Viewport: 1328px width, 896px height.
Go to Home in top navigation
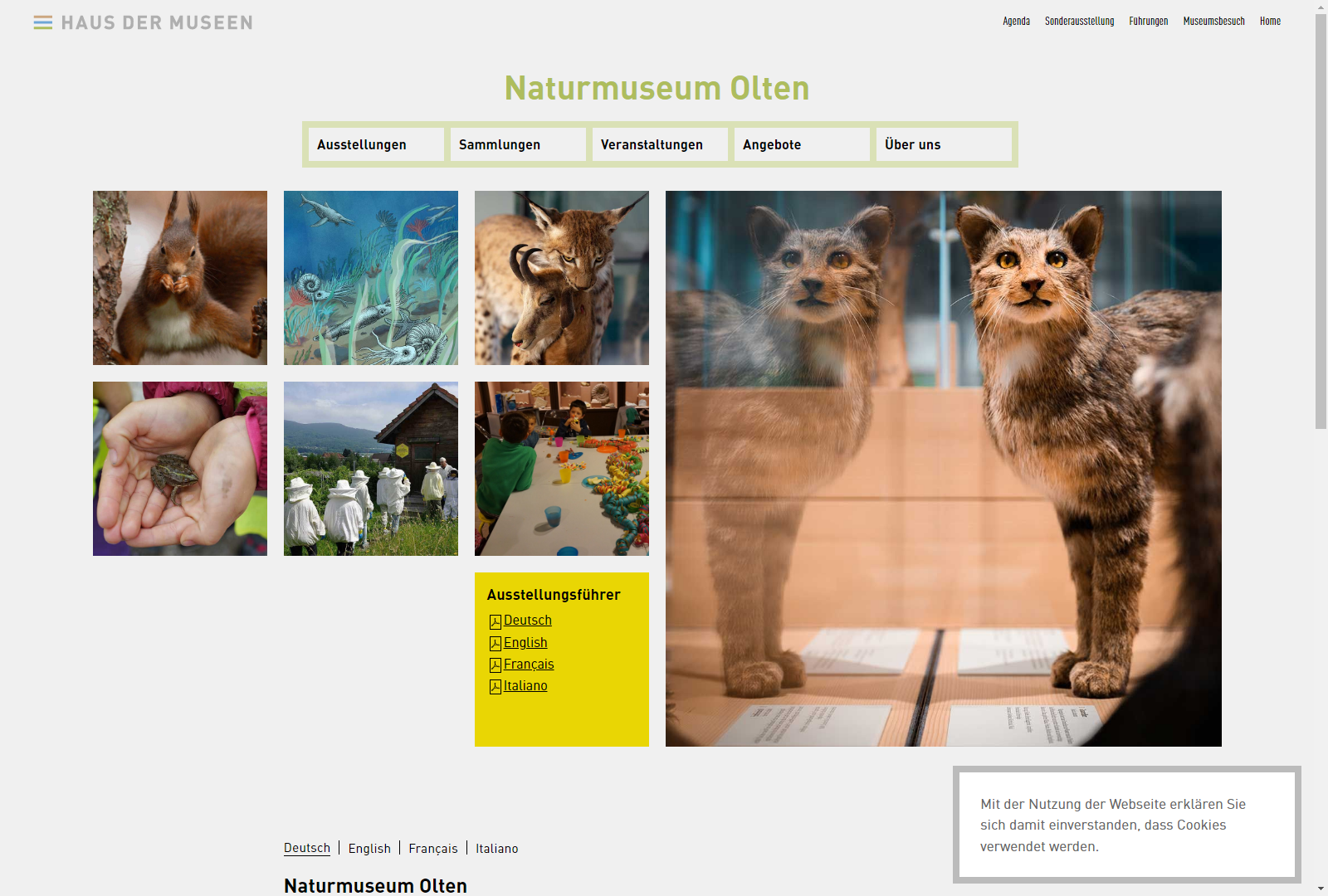coord(1270,22)
